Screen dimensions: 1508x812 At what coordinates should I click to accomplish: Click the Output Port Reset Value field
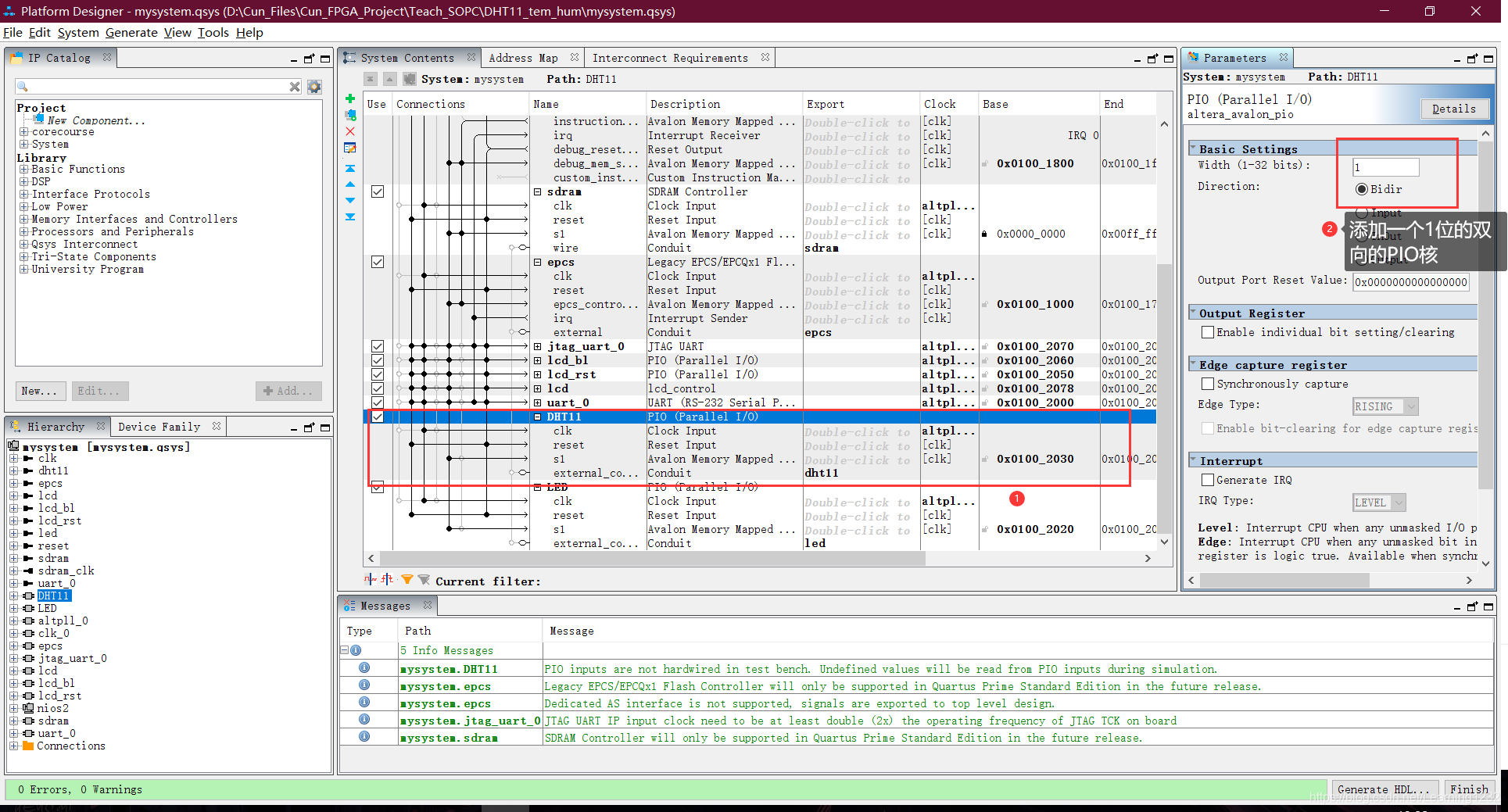tap(1411, 282)
